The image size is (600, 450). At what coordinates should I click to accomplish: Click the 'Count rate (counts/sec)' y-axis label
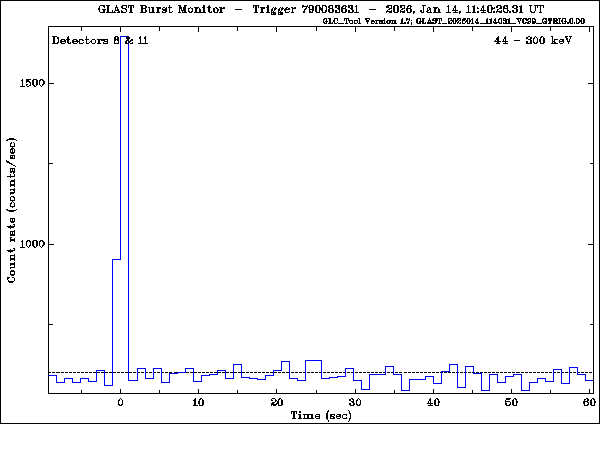tap(12, 212)
